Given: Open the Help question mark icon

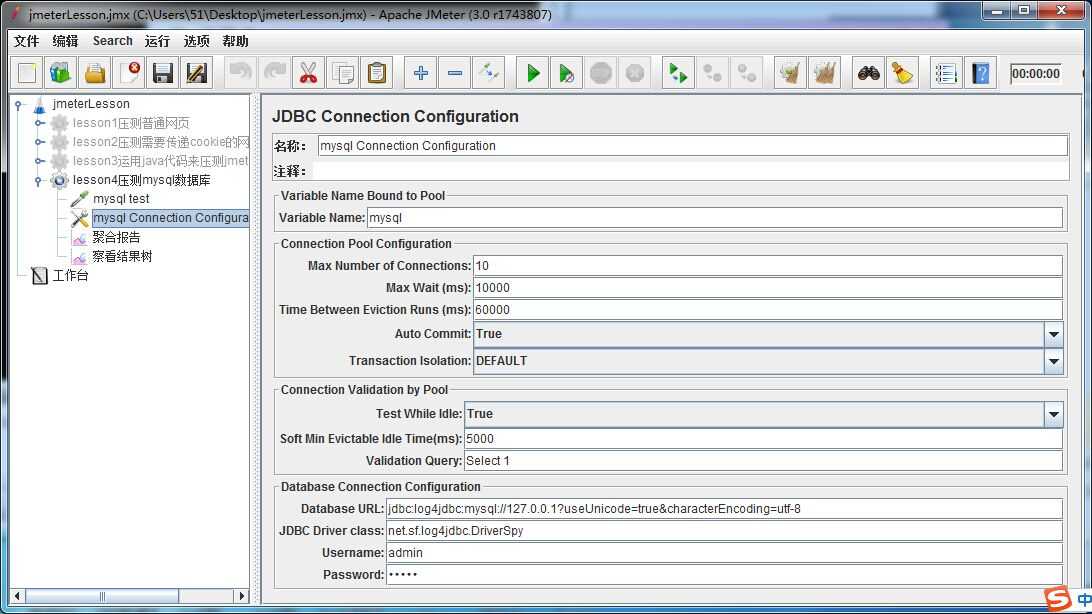Looking at the screenshot, I should (981, 73).
